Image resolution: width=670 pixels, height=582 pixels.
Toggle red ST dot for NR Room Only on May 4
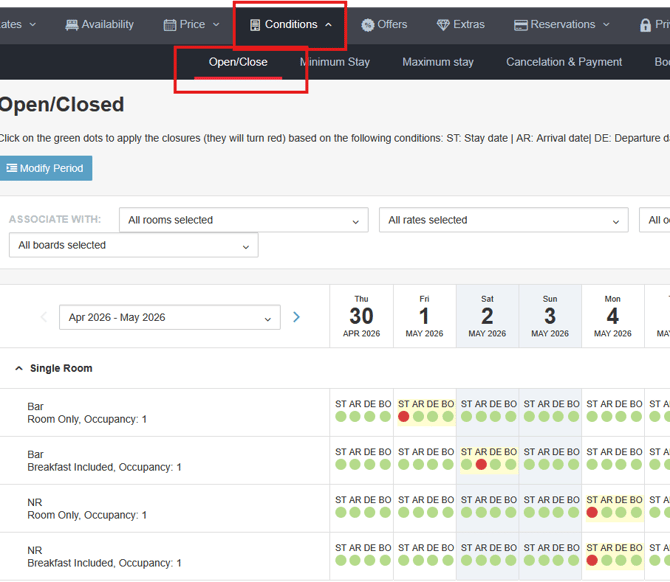592,512
